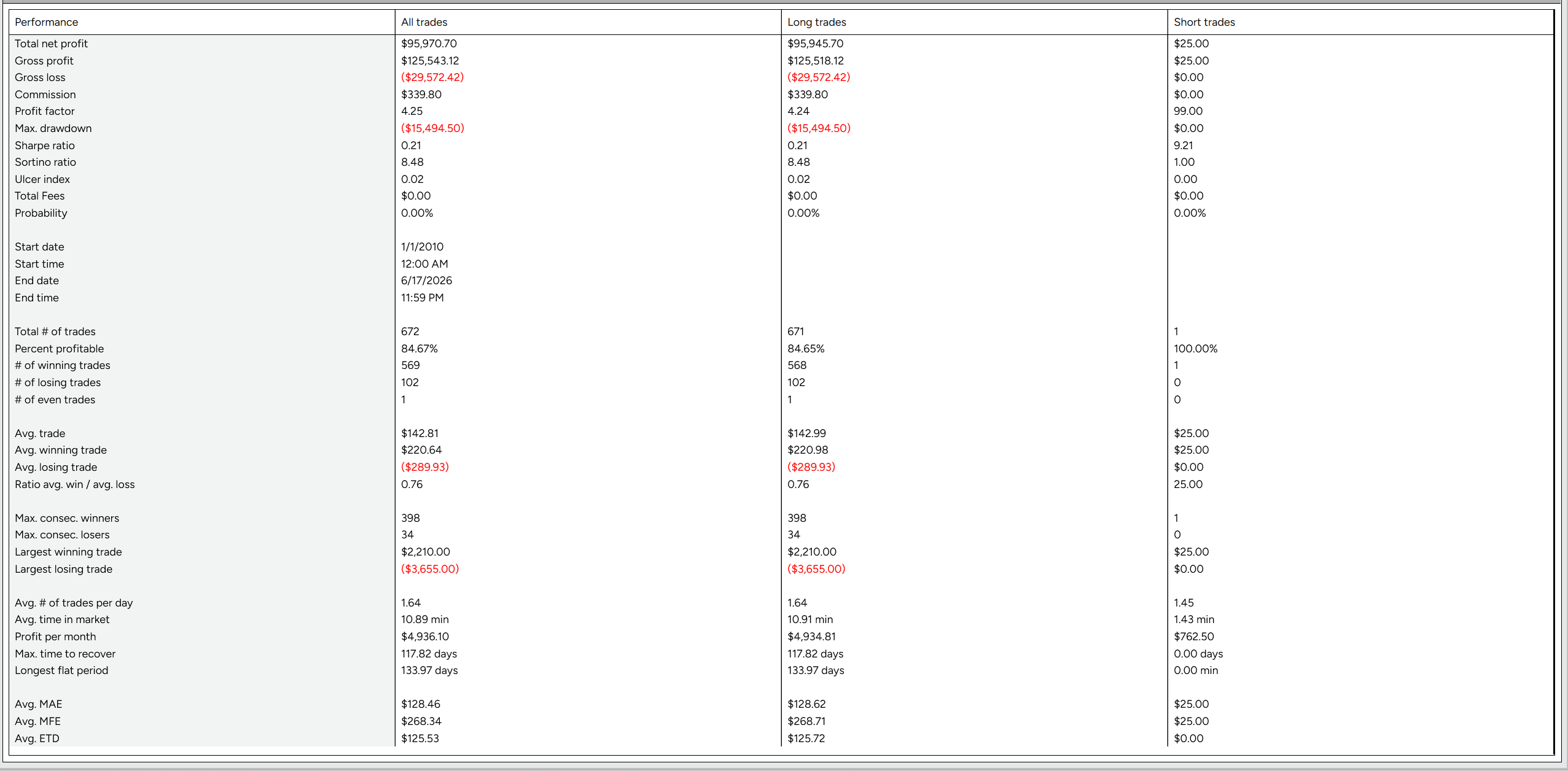The height and width of the screenshot is (771, 1568).
Task: Click the End date value 6/17/2026
Action: (x=426, y=281)
